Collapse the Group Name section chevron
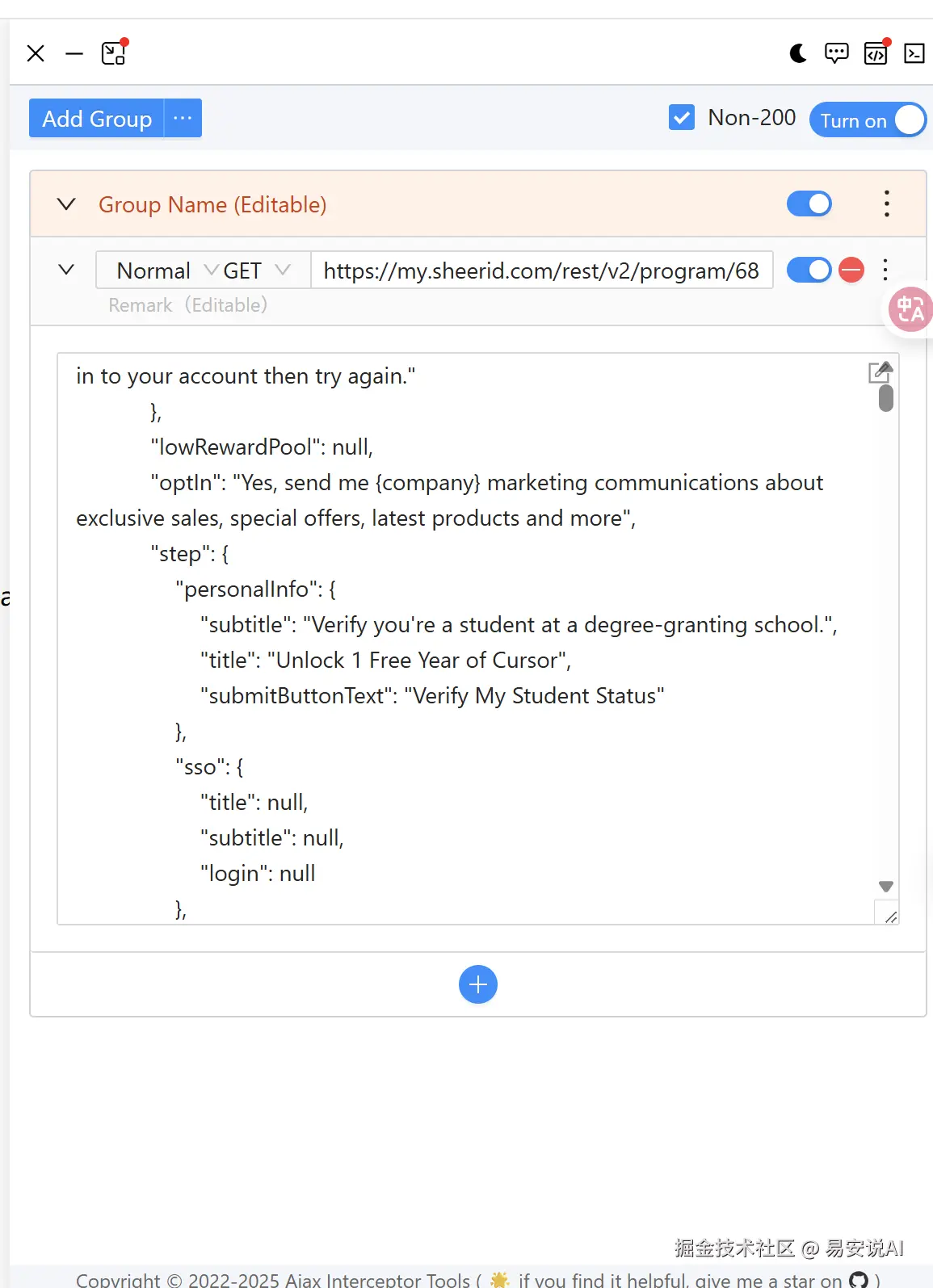Screen dimensions: 933x1288 point(67,204)
